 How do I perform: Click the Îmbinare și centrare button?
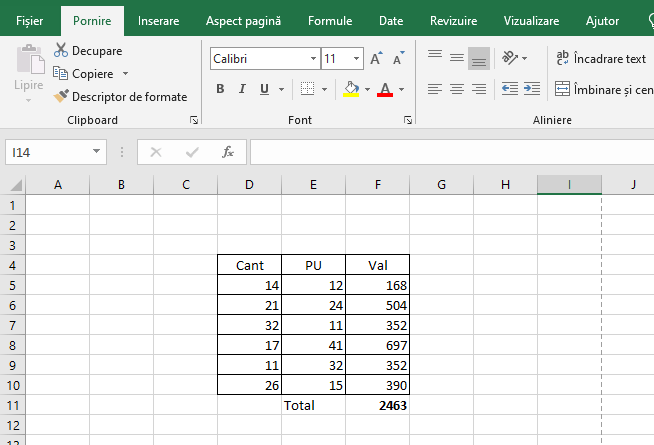tap(604, 89)
